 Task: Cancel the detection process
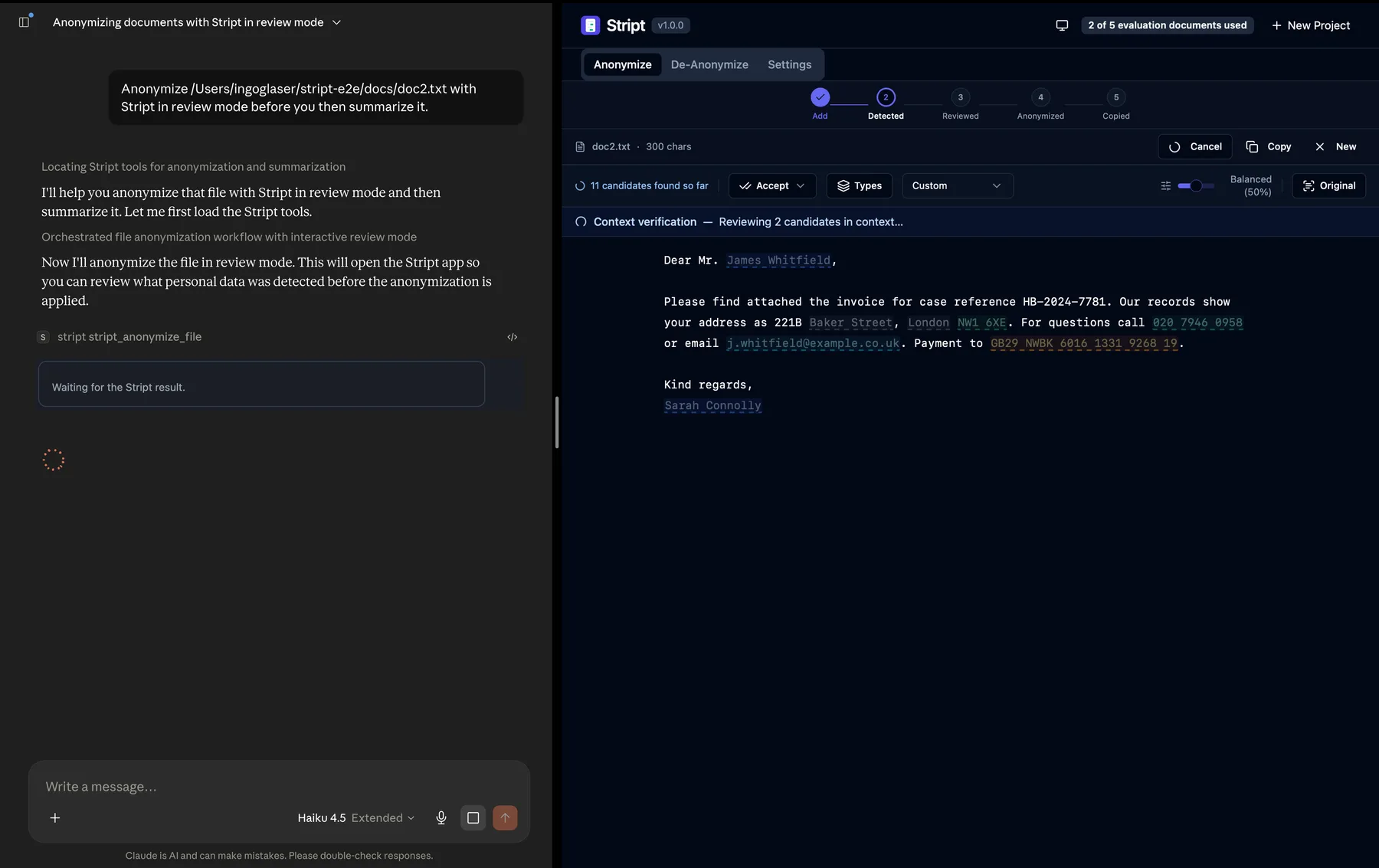pyautogui.click(x=1195, y=146)
